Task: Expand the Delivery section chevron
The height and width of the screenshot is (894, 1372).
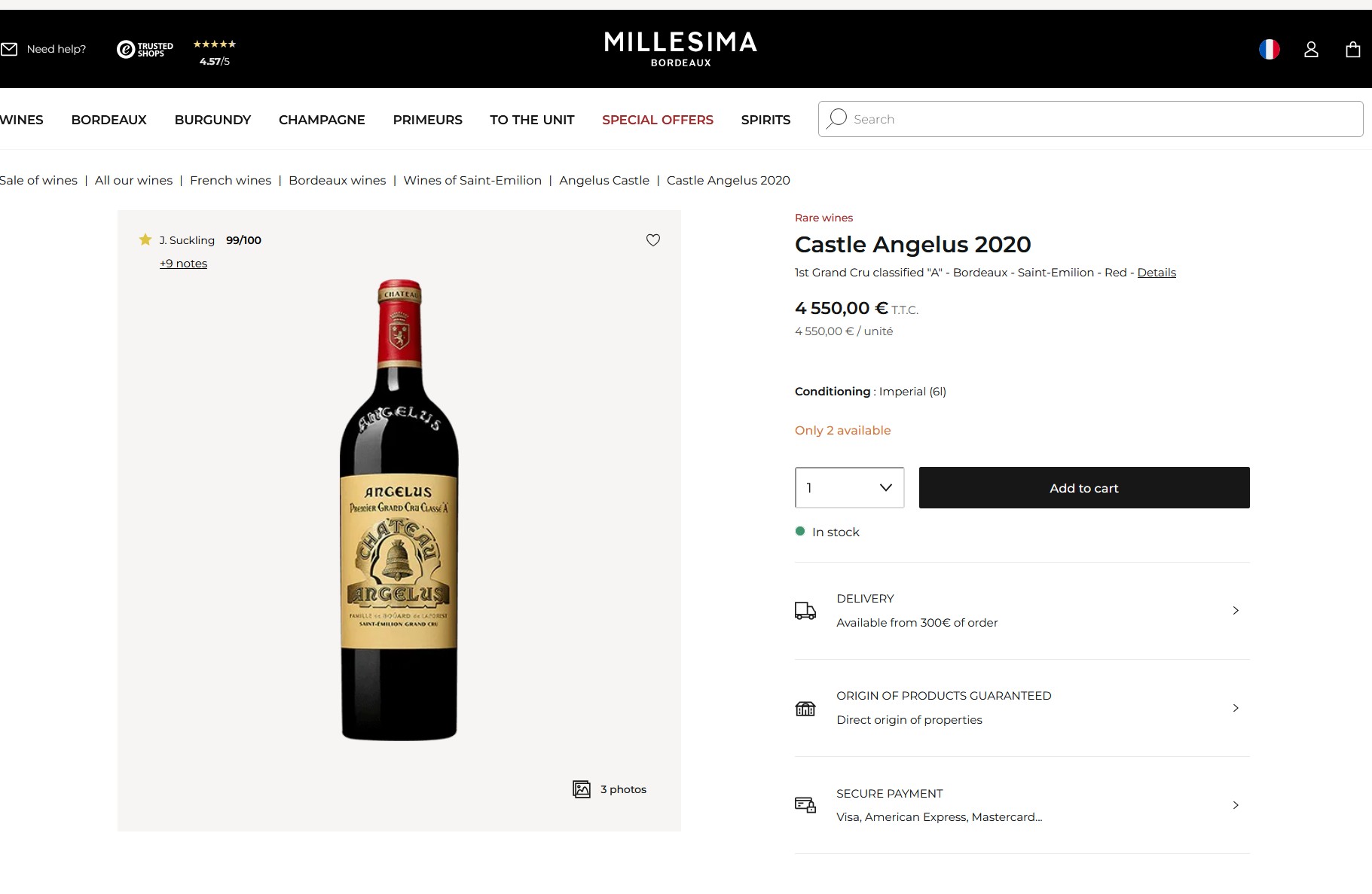Action: click(1236, 611)
